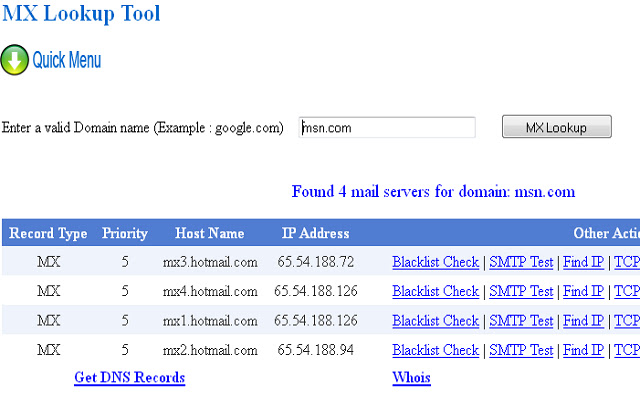Image resolution: width=640 pixels, height=400 pixels.
Task: Click the 'Enter a valid Domain name' label
Action: (x=142, y=128)
